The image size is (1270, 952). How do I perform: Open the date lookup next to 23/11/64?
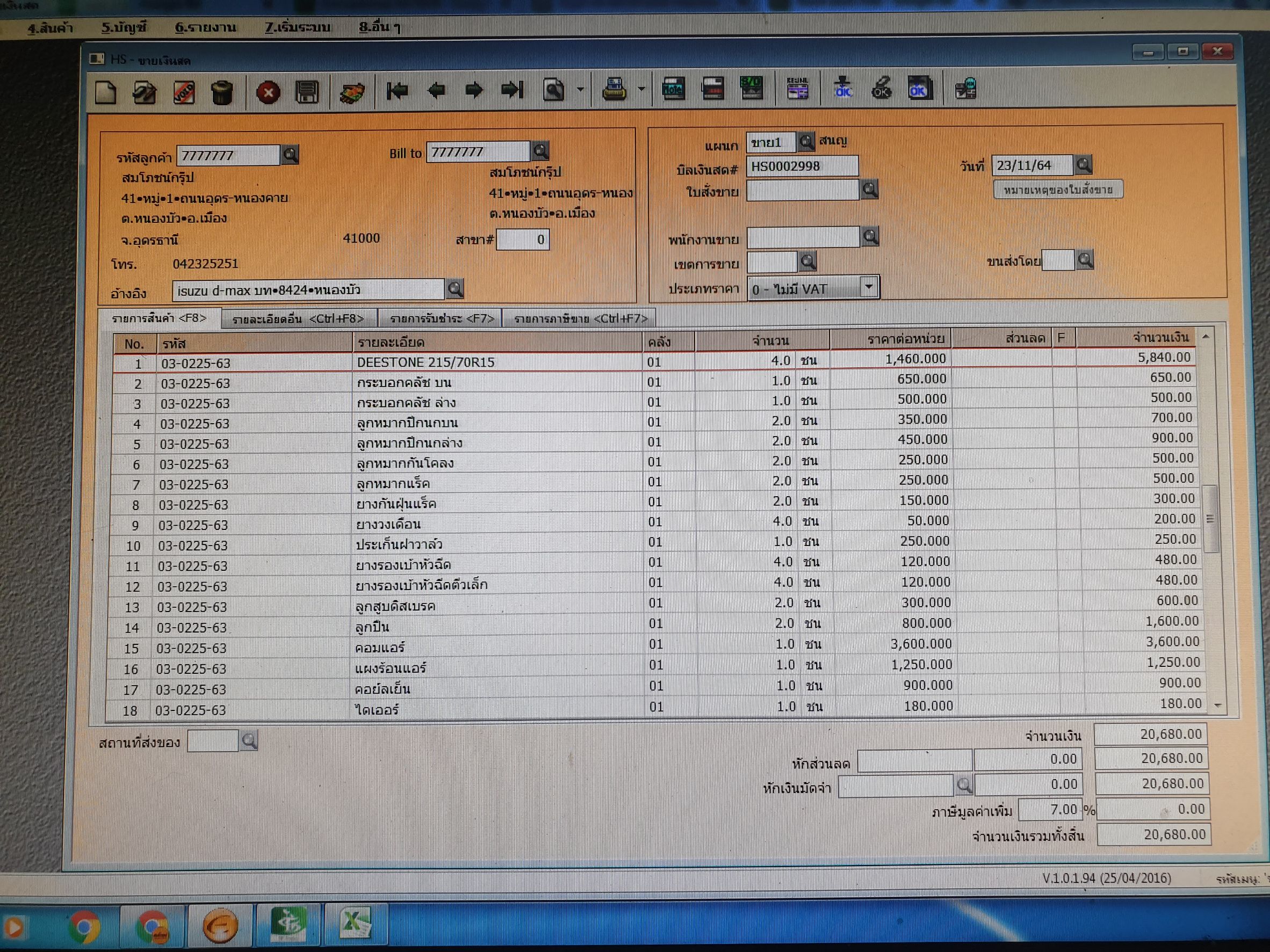pyautogui.click(x=1084, y=165)
